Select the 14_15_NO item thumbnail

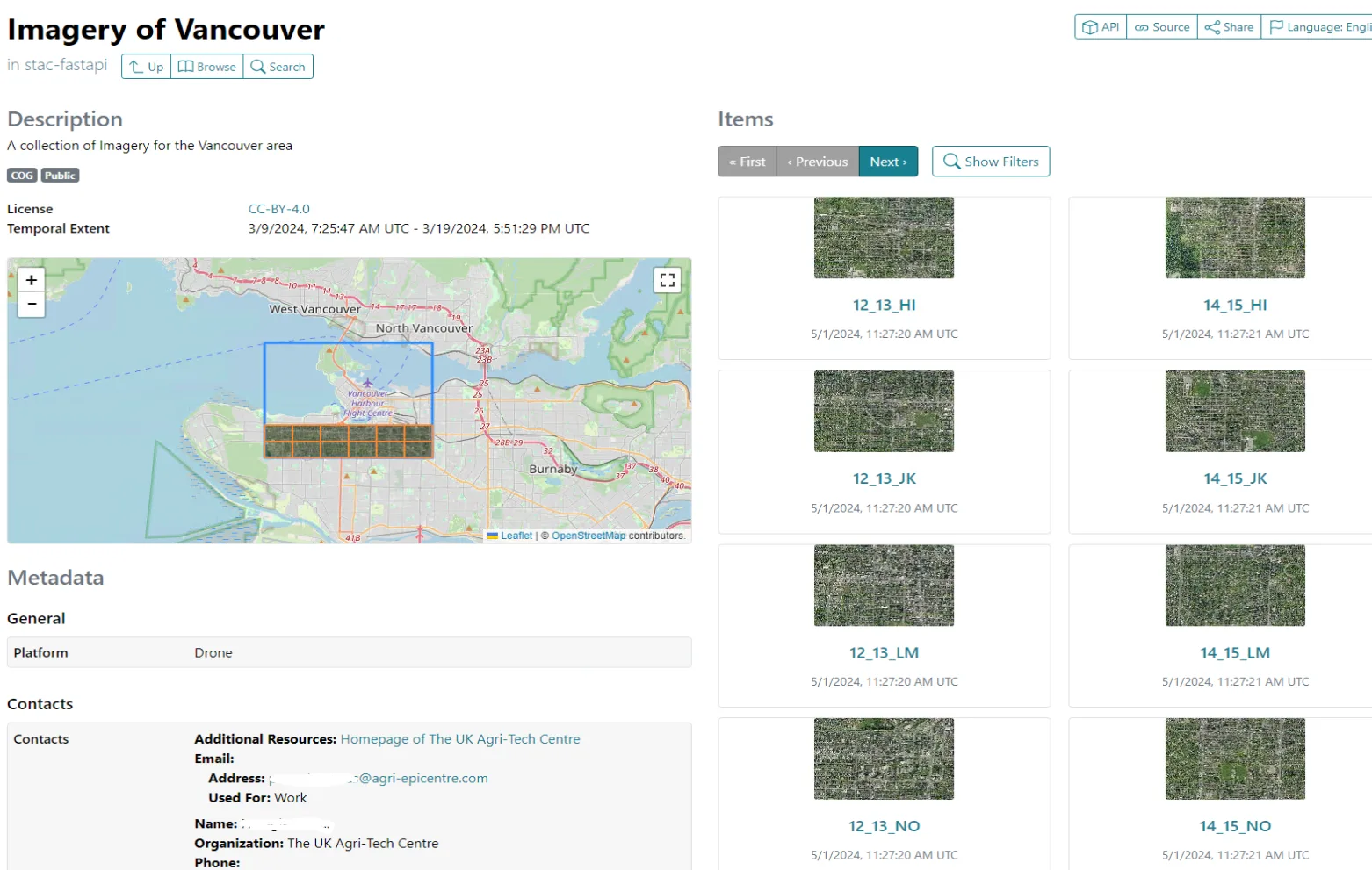pos(1235,759)
